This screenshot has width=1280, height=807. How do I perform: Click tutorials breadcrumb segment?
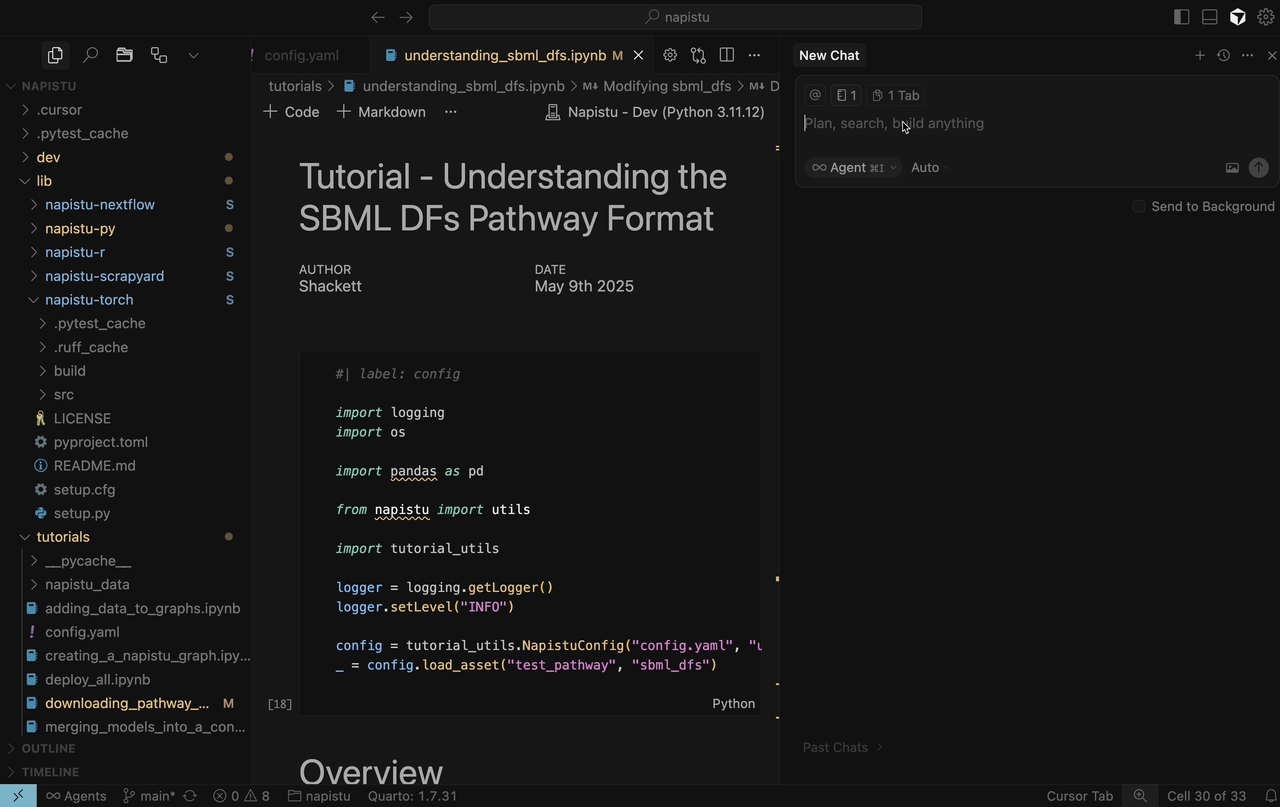coord(295,86)
